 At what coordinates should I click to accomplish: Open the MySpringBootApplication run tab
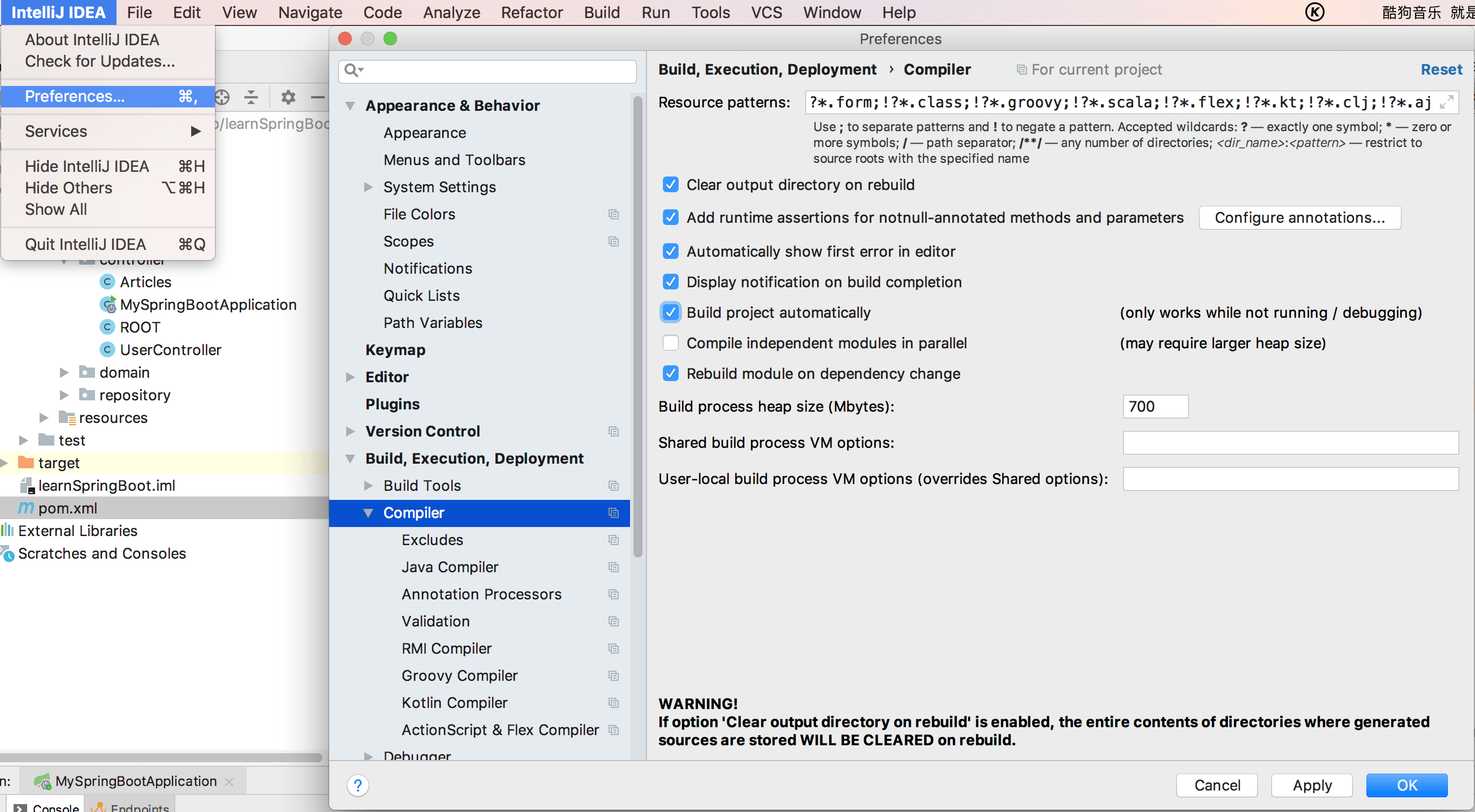133,781
